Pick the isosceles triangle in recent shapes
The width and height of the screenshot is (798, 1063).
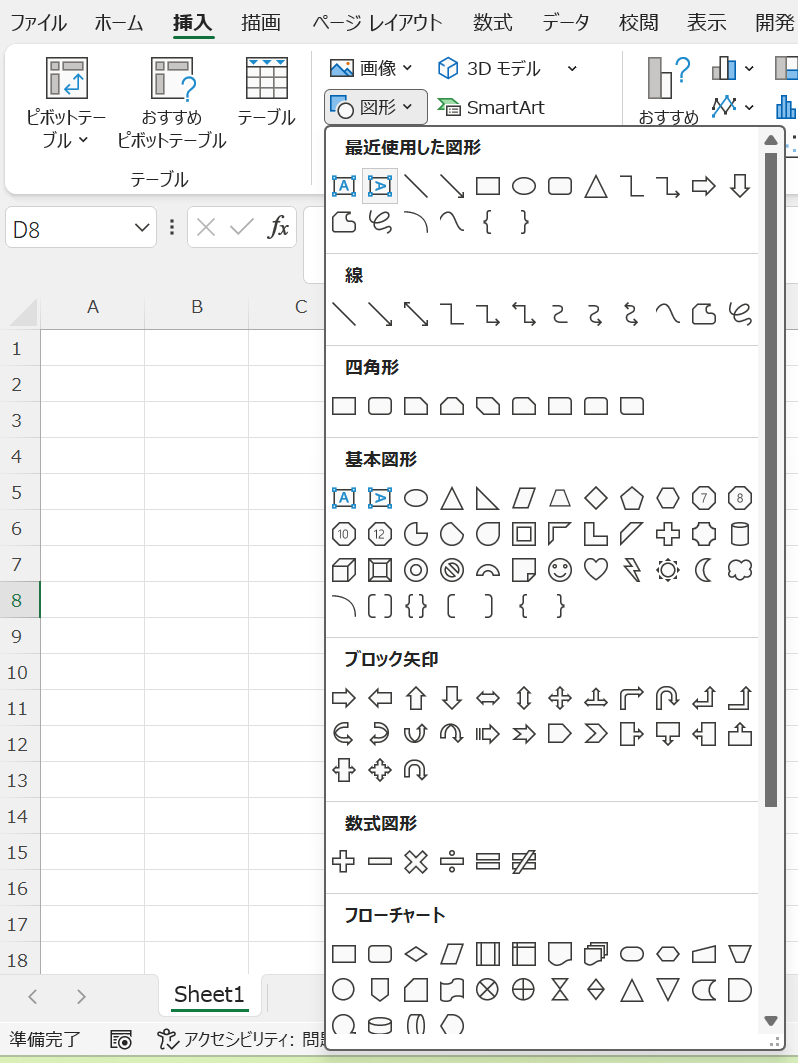pyautogui.click(x=596, y=186)
